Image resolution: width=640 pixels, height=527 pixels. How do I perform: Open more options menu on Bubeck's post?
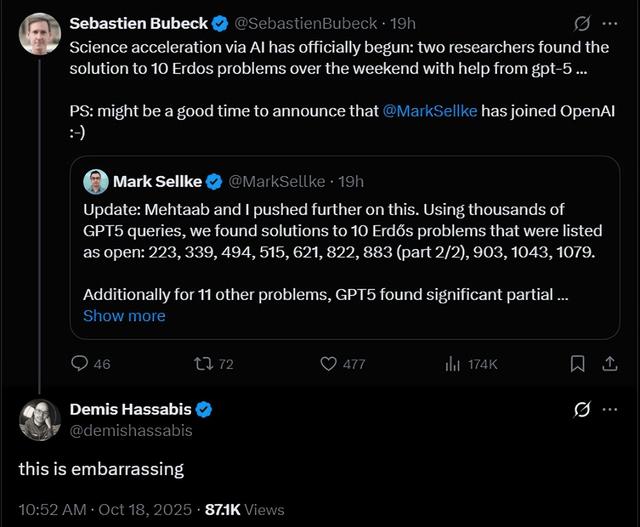(x=610, y=22)
